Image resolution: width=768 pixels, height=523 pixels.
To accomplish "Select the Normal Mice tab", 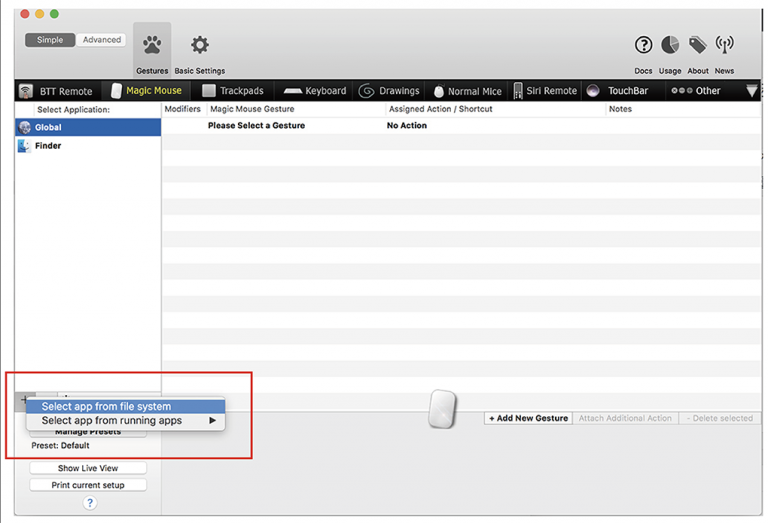I will (x=468, y=91).
